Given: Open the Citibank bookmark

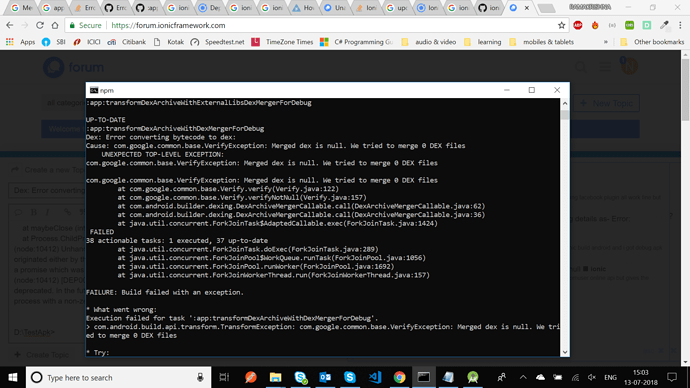Looking at the screenshot, I should tap(127, 42).
